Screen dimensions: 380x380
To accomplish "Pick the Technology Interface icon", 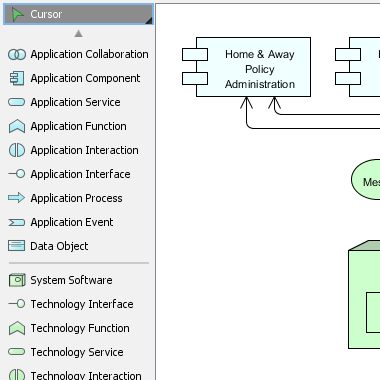I will [17, 304].
